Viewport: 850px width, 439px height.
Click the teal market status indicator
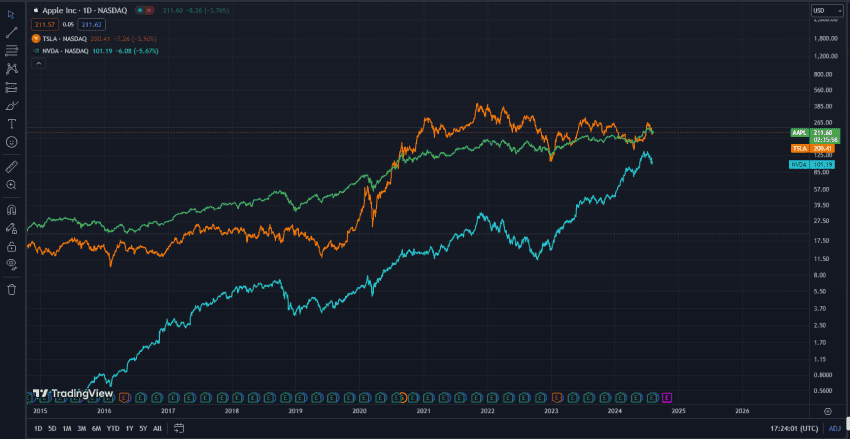tap(140, 10)
